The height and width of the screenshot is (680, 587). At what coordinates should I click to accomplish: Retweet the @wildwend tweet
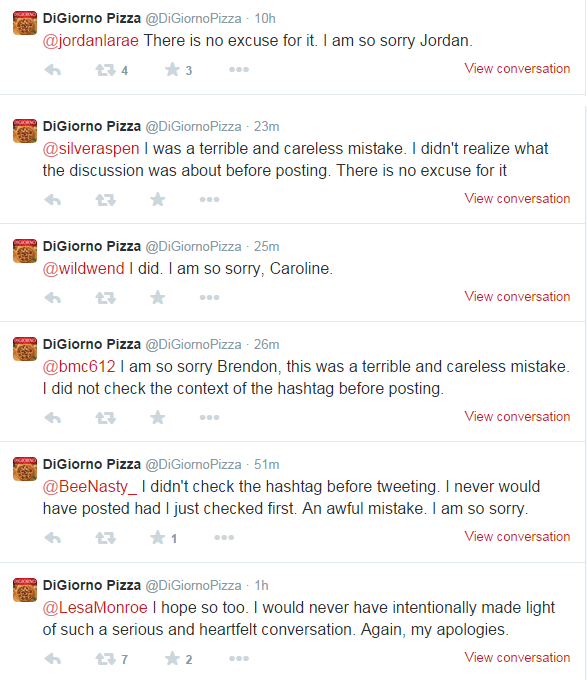105,298
